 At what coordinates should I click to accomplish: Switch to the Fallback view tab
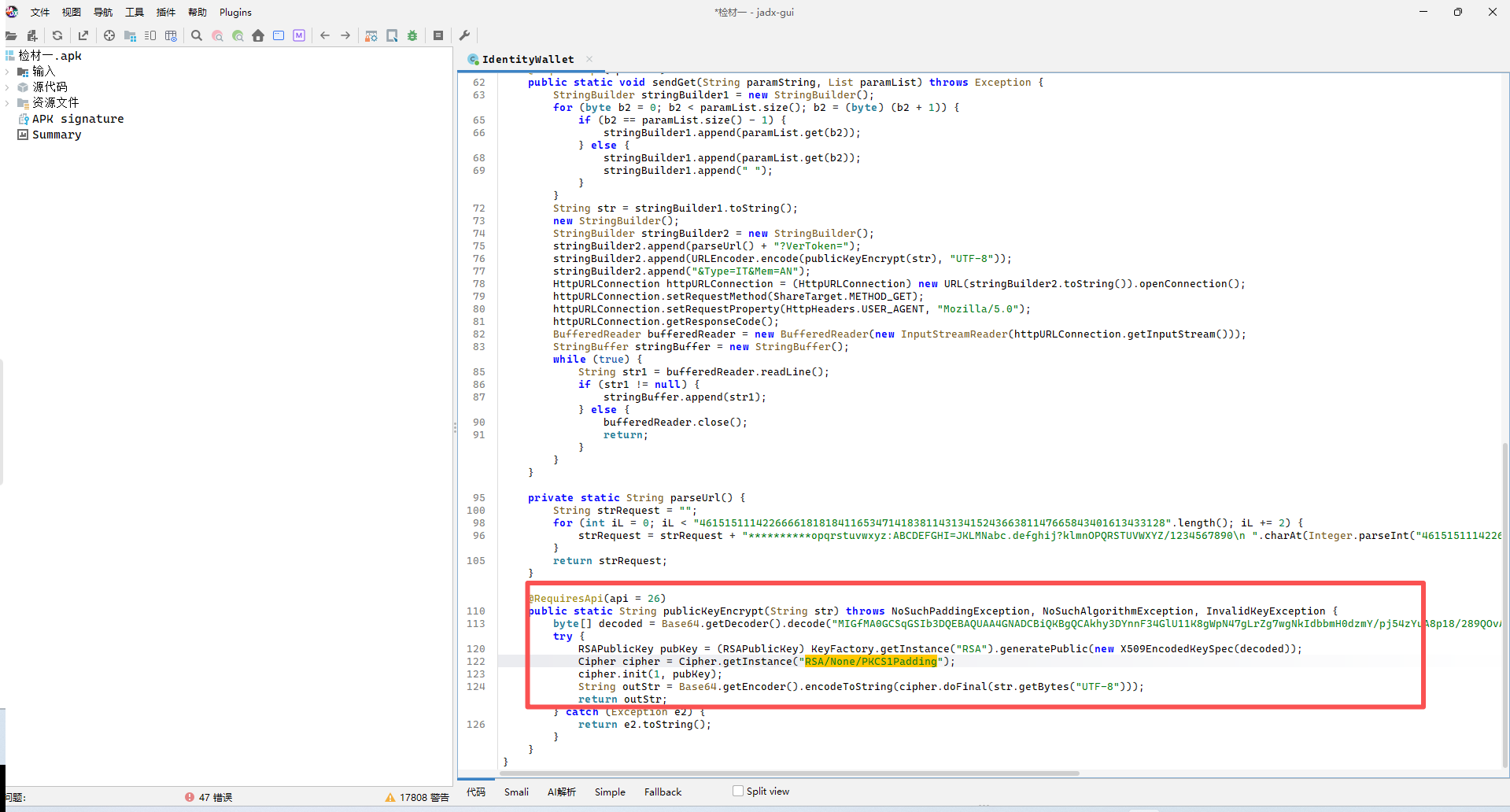(x=663, y=792)
